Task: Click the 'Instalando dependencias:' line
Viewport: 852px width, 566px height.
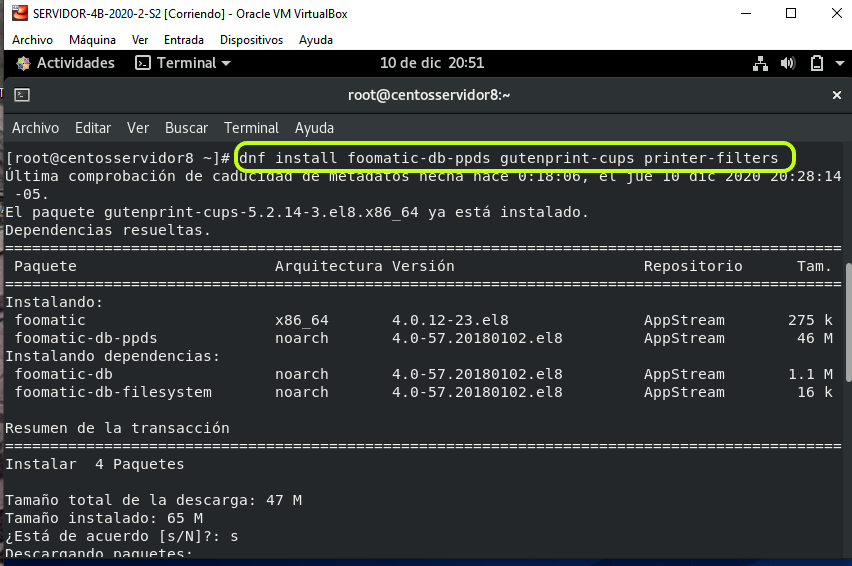Action: click(x=112, y=356)
